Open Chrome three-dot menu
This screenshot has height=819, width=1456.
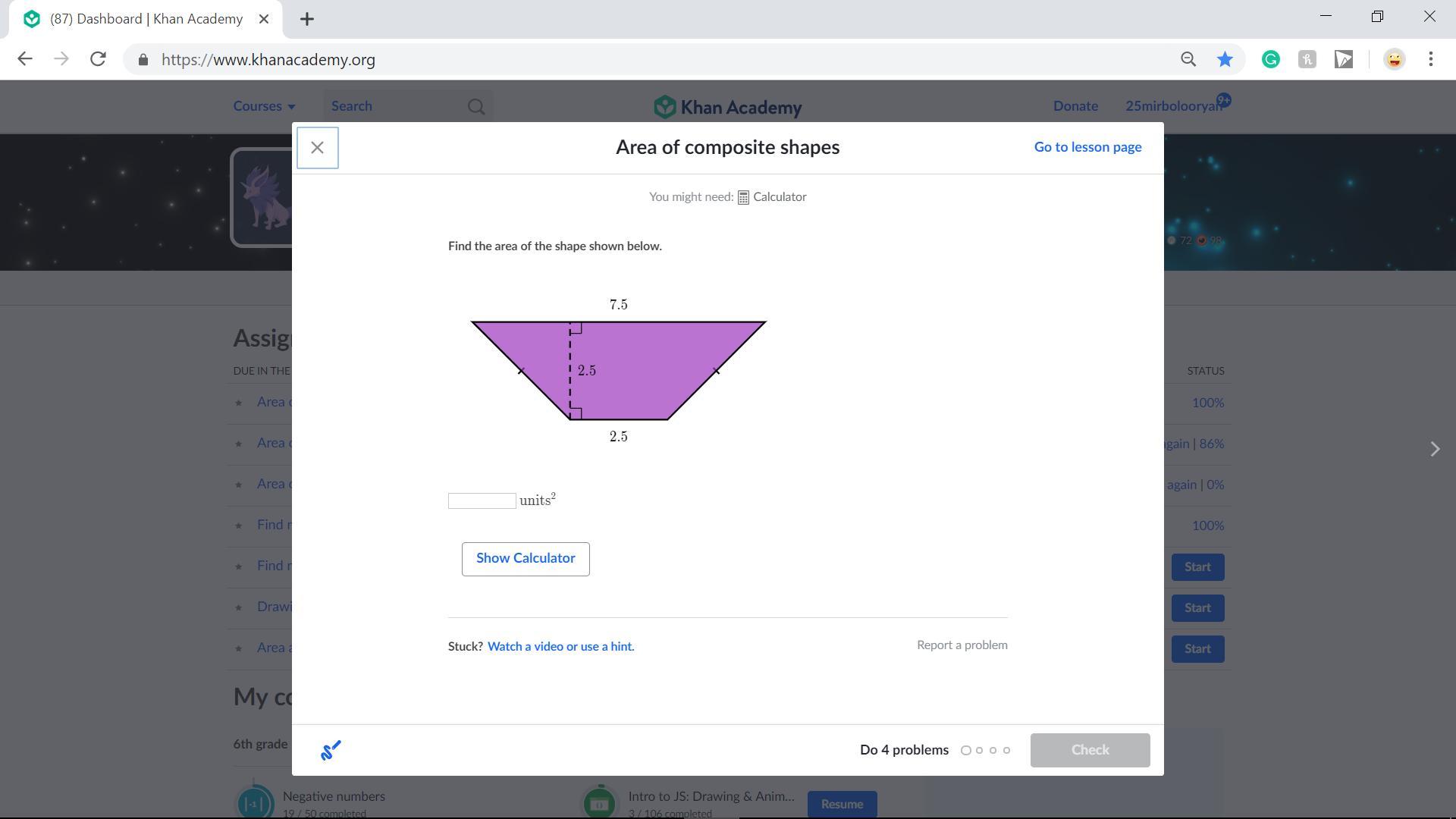[x=1431, y=59]
